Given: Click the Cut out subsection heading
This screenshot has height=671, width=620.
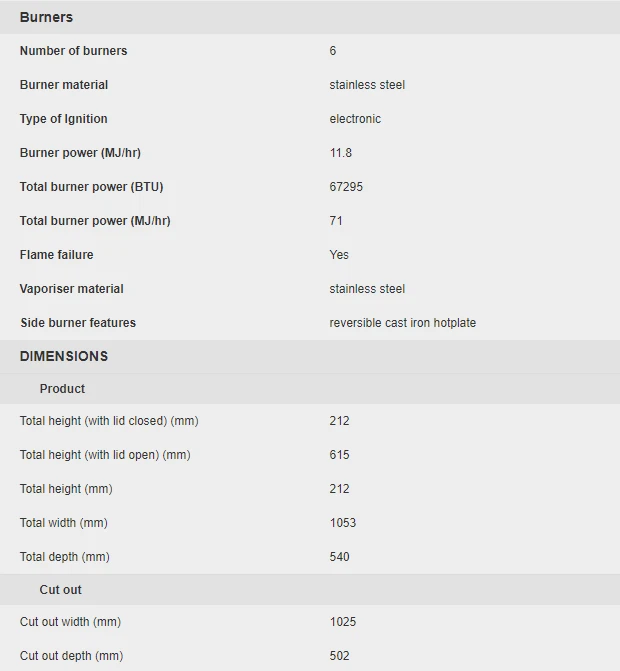Looking at the screenshot, I should pos(61,590).
